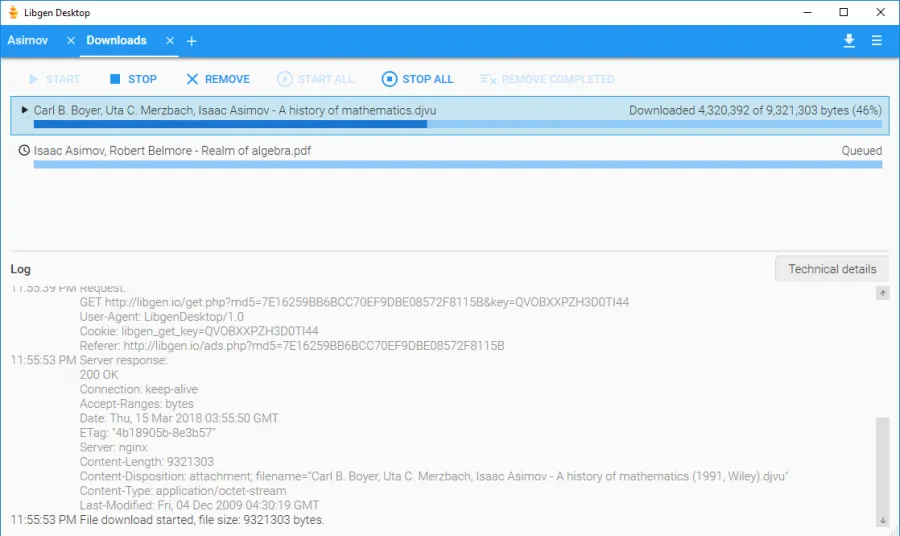Click the Referer log line
Screen dimensions: 900x536
(x=292, y=345)
